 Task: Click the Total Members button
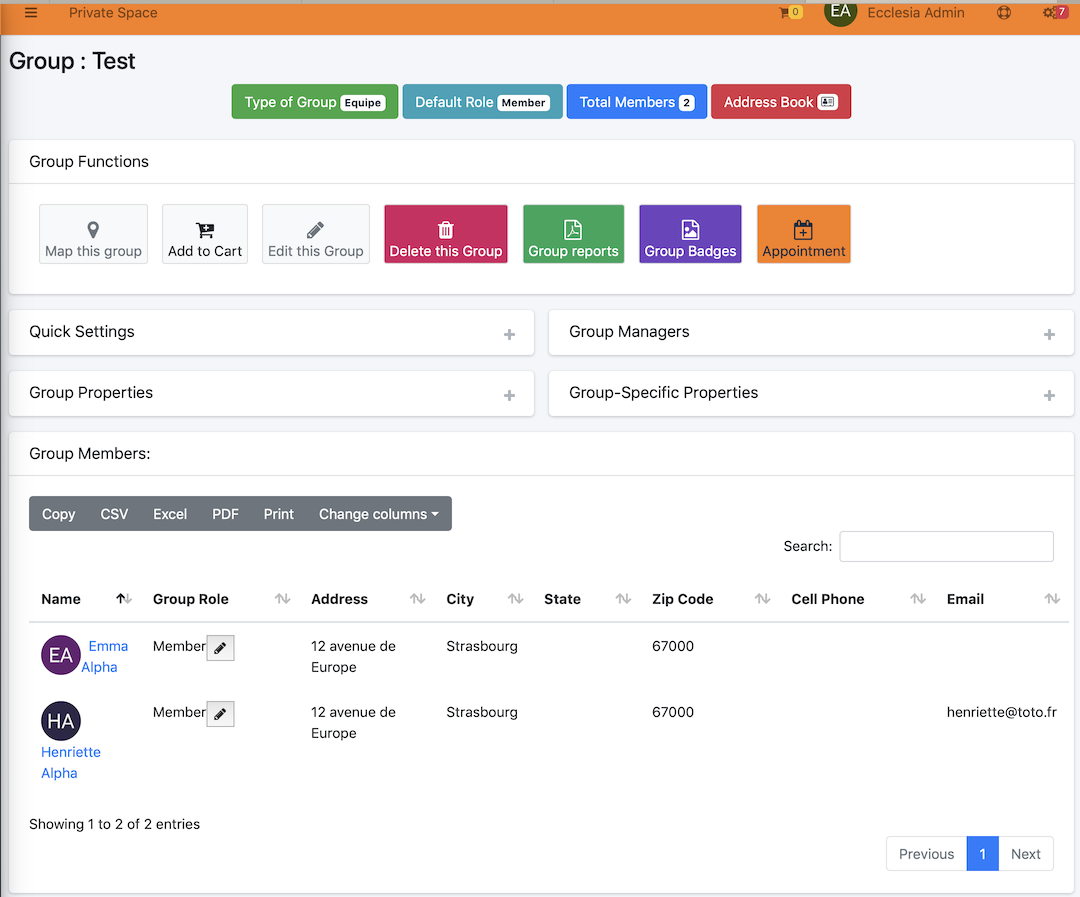pyautogui.click(x=636, y=102)
